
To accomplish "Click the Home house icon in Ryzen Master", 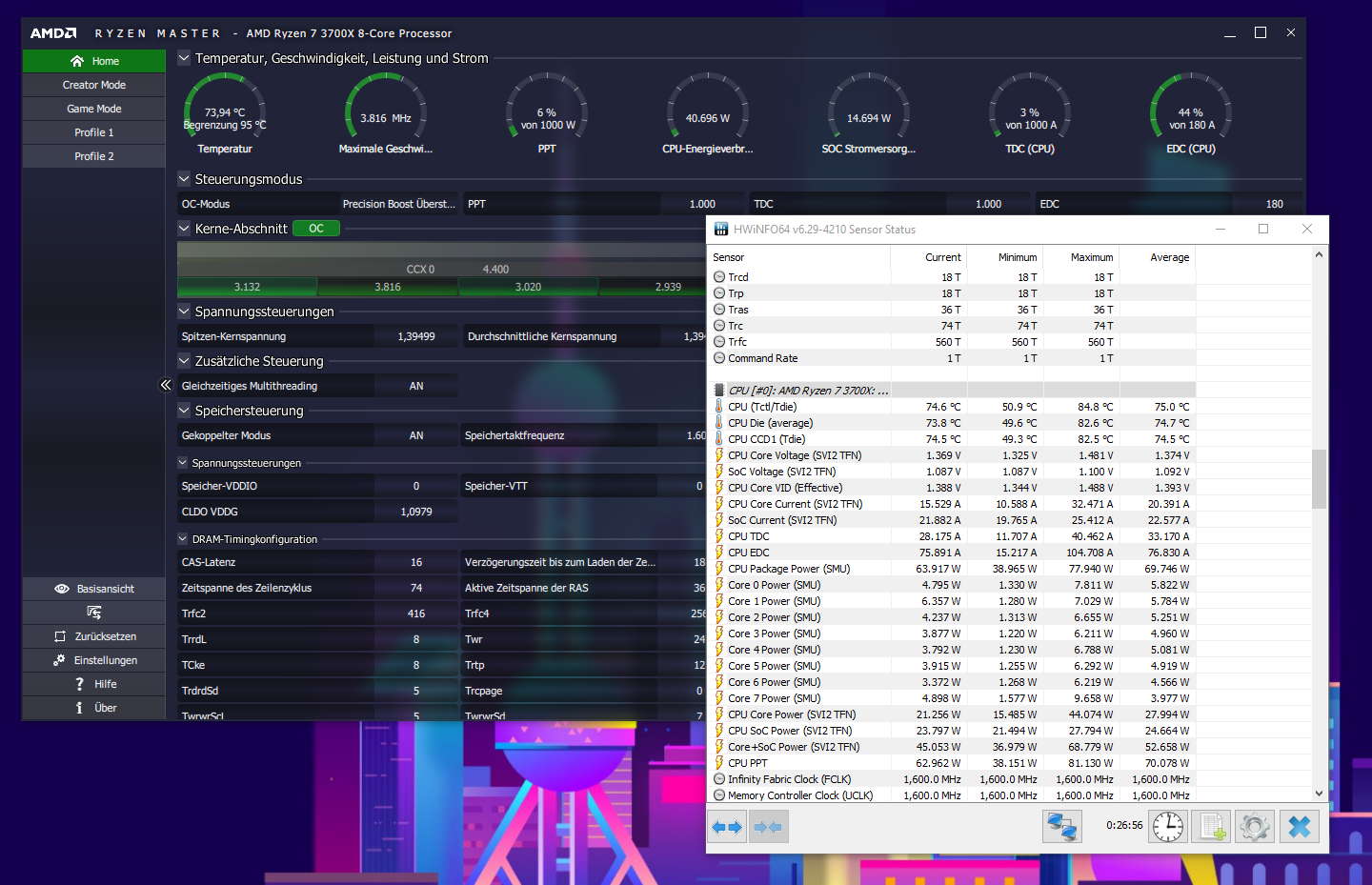I will tap(77, 61).
